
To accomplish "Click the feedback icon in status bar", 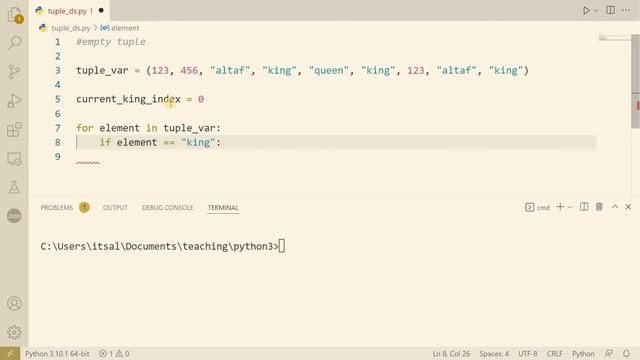I will [609, 353].
